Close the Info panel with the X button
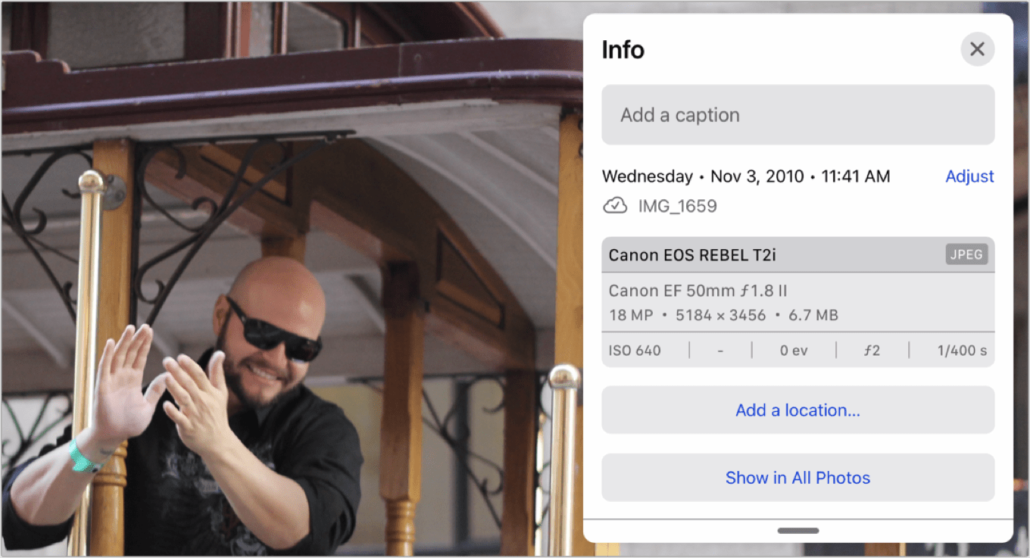 (x=977, y=49)
